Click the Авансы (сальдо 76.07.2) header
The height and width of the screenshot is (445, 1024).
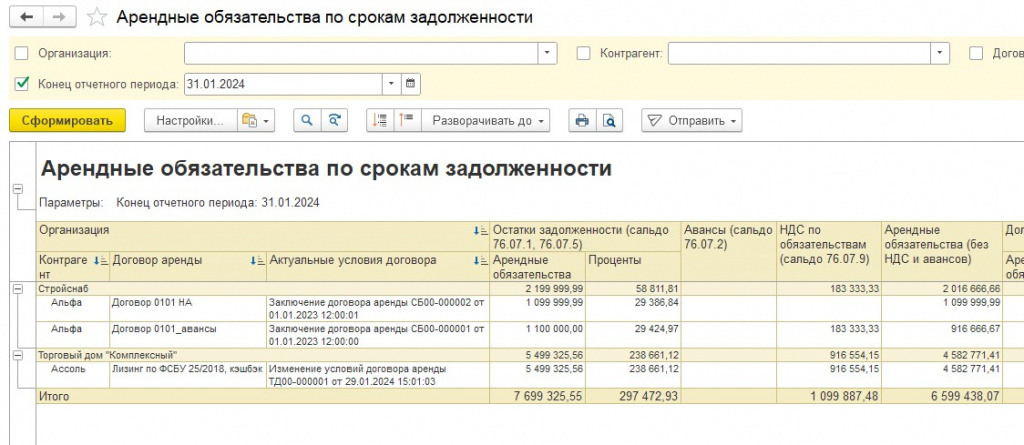[x=728, y=252]
